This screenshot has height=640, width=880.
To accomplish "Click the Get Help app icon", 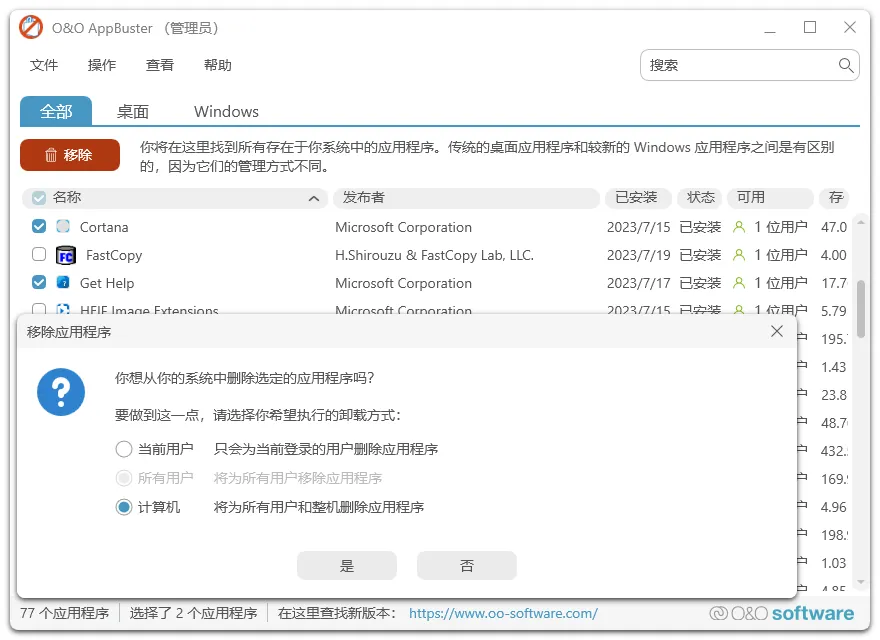I will (63, 282).
